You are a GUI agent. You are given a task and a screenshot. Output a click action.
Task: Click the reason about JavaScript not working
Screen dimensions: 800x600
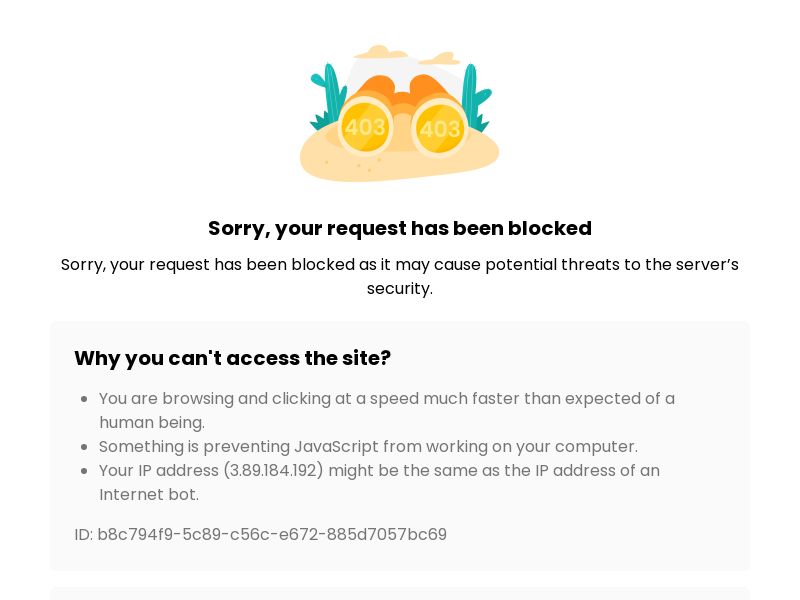(368, 447)
